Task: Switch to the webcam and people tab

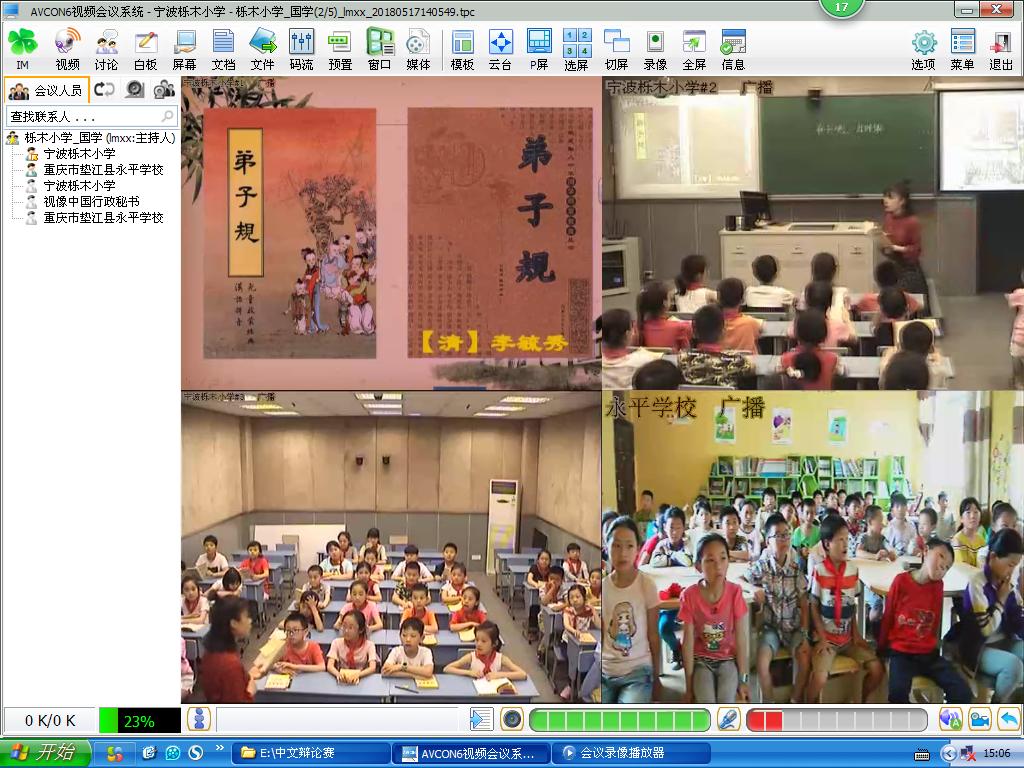Action: [164, 89]
